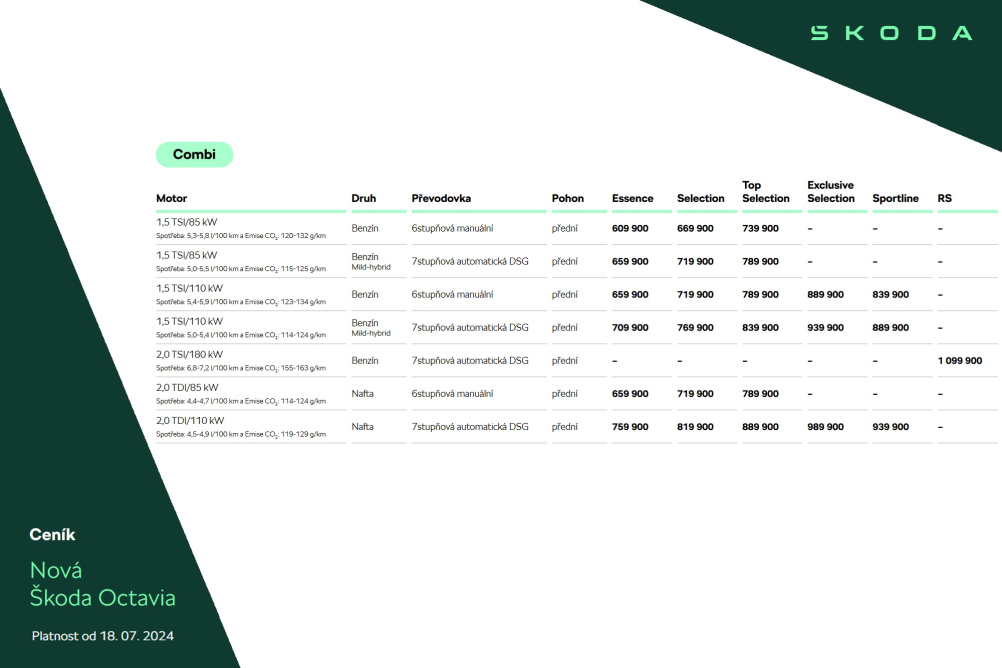Select the price 819 900
This screenshot has height=668, width=1002.
(695, 426)
